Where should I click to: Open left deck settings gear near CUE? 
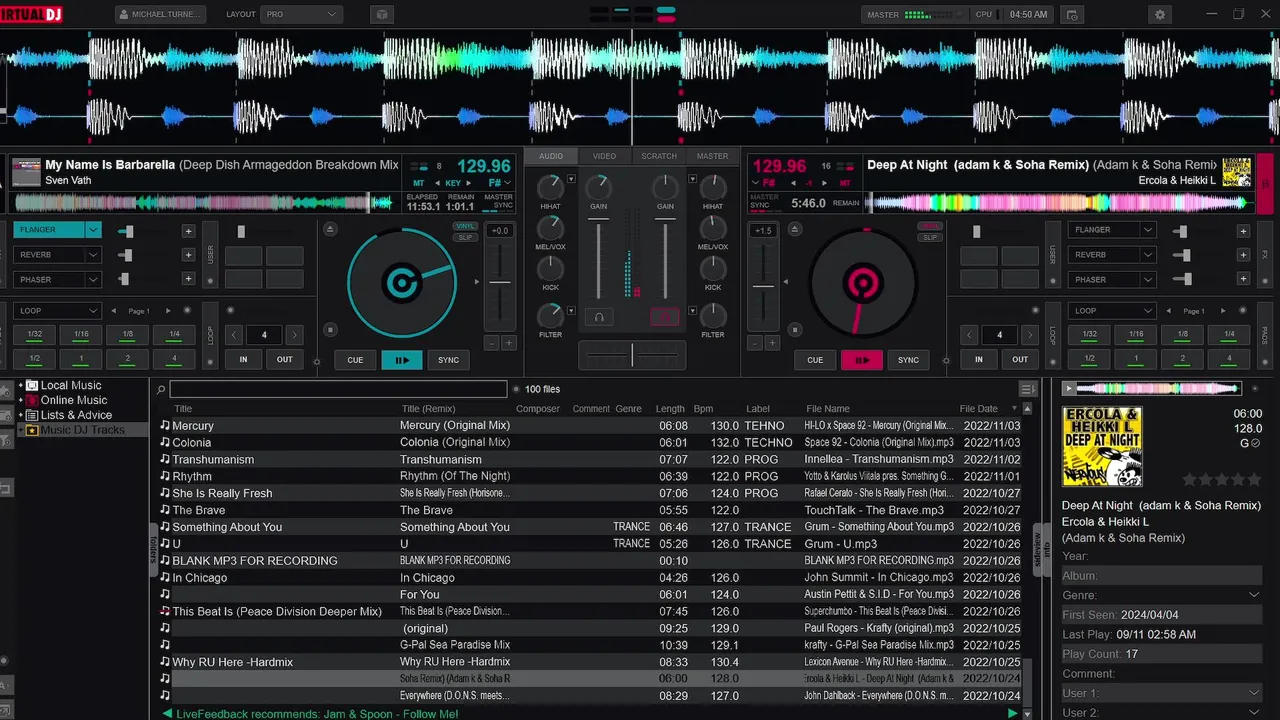(317, 362)
